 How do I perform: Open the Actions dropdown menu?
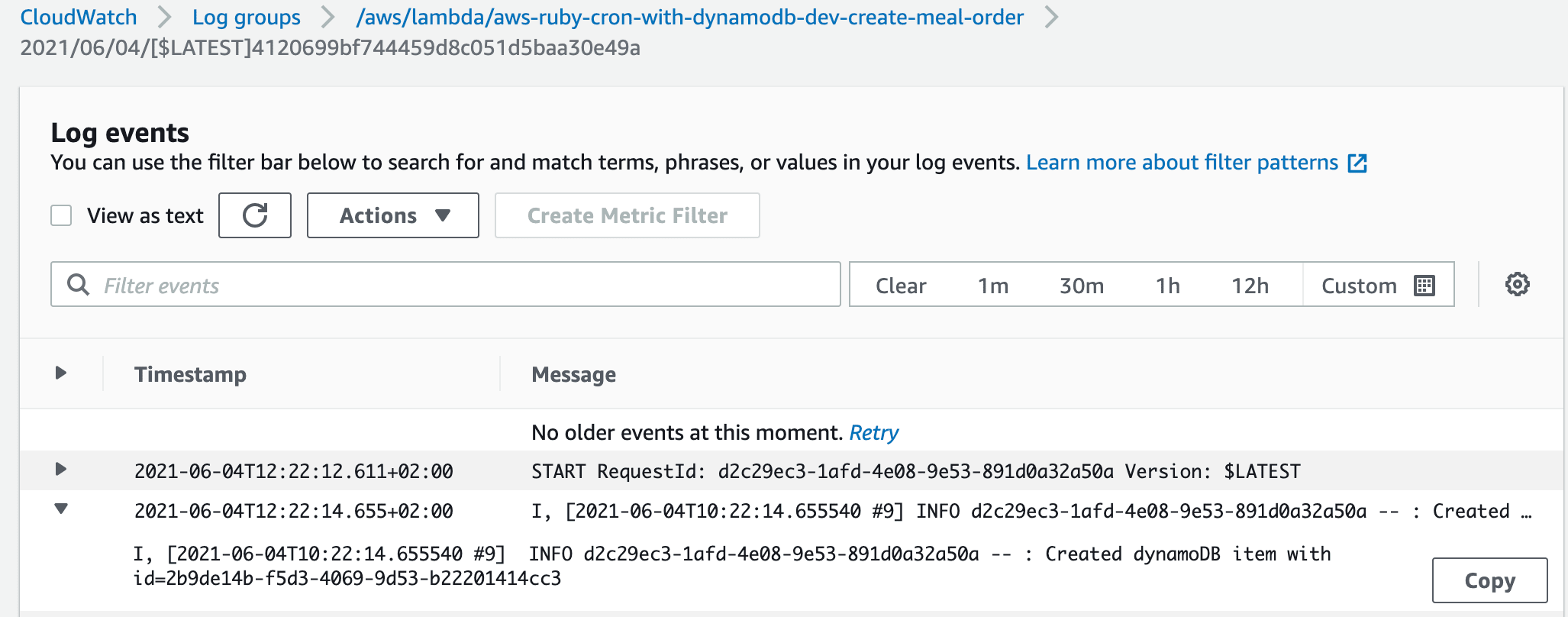pyautogui.click(x=393, y=215)
